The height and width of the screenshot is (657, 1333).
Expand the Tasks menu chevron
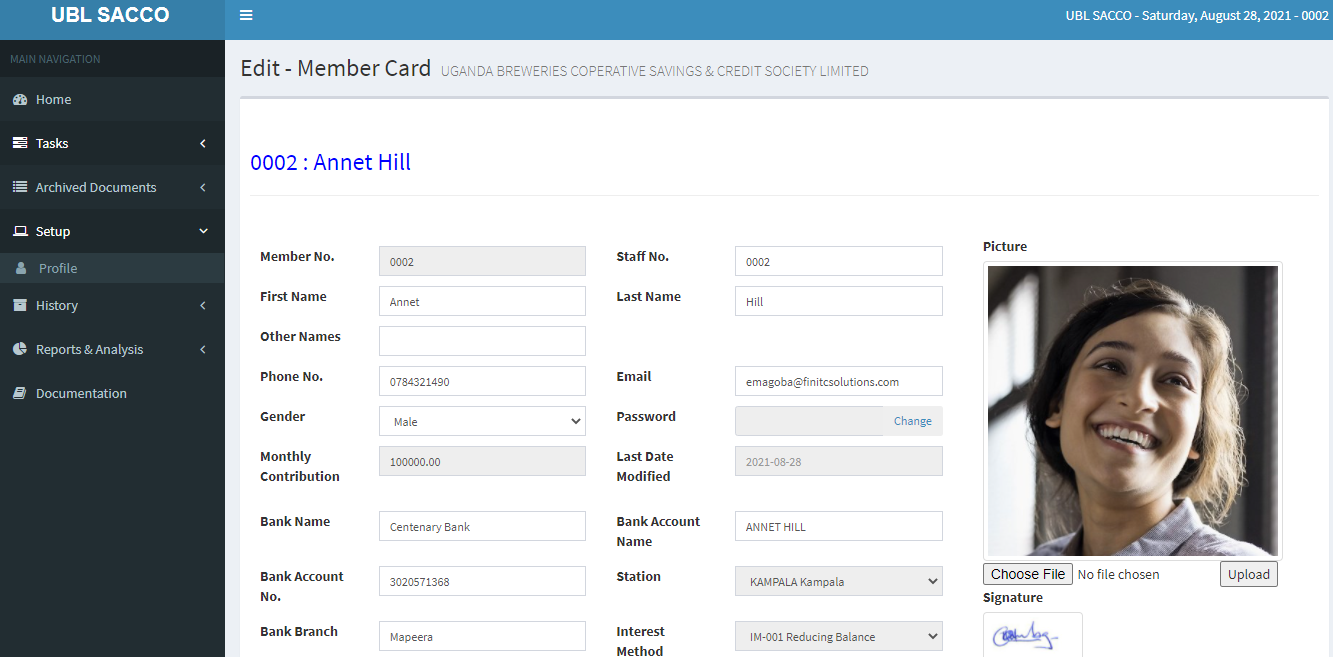click(x=203, y=144)
